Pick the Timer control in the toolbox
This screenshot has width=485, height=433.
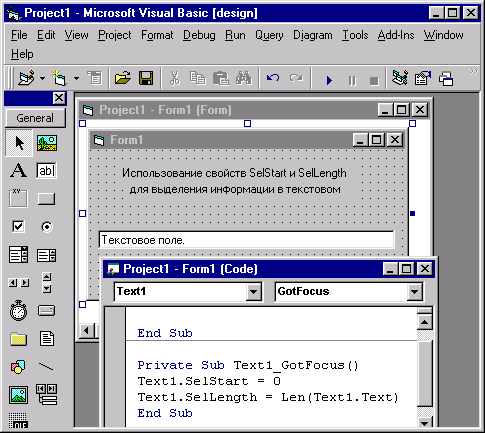(x=18, y=311)
